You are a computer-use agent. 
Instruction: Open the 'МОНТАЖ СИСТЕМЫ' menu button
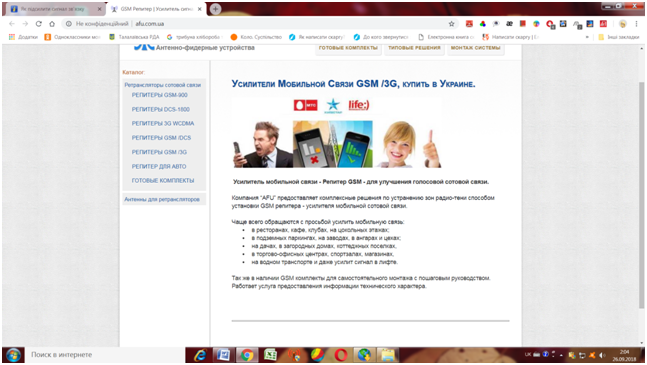point(475,48)
